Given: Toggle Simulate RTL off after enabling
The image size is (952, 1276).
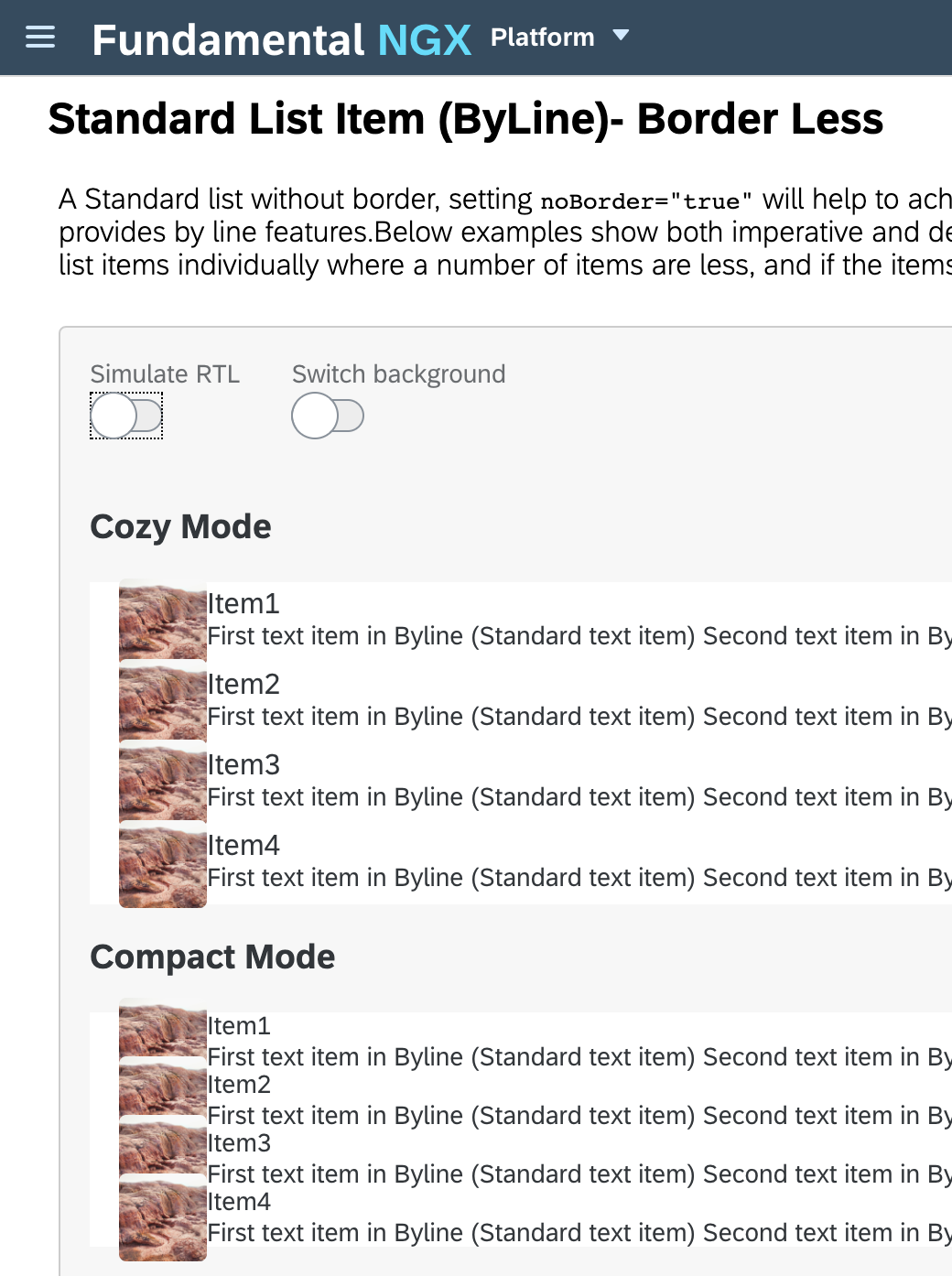Looking at the screenshot, I should [x=125, y=416].
